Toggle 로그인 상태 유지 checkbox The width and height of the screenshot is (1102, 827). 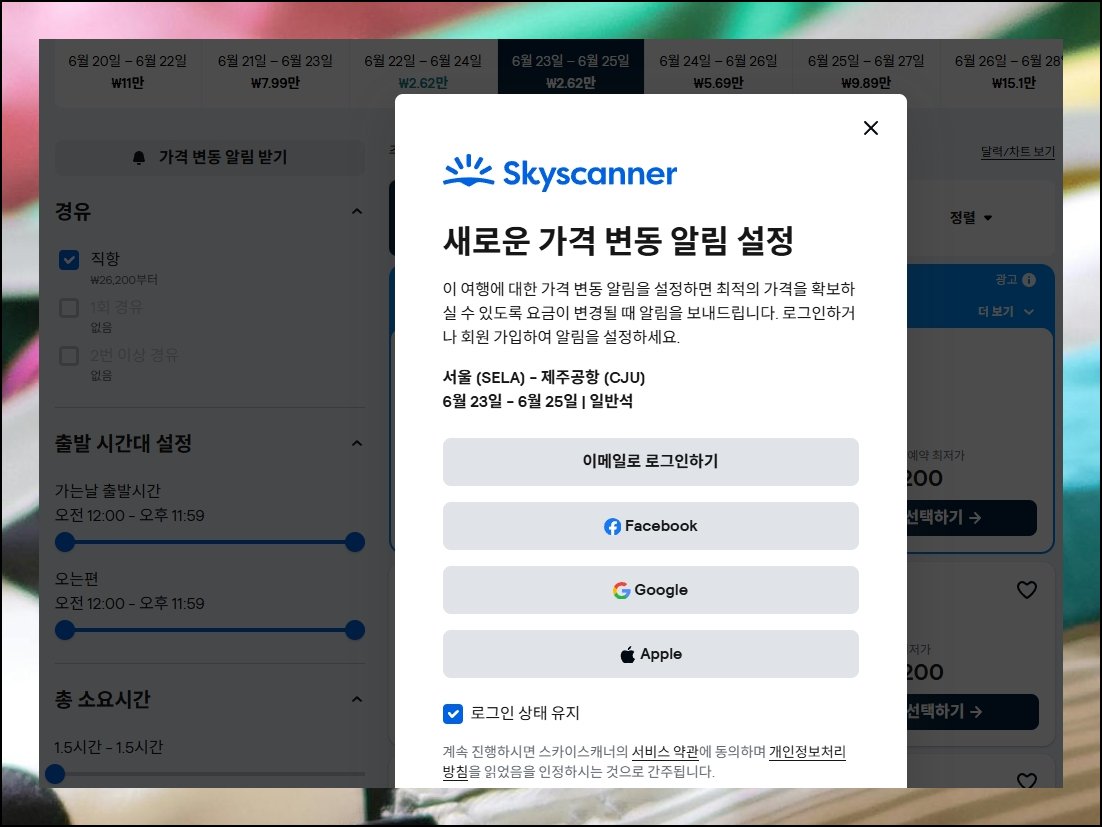point(453,714)
